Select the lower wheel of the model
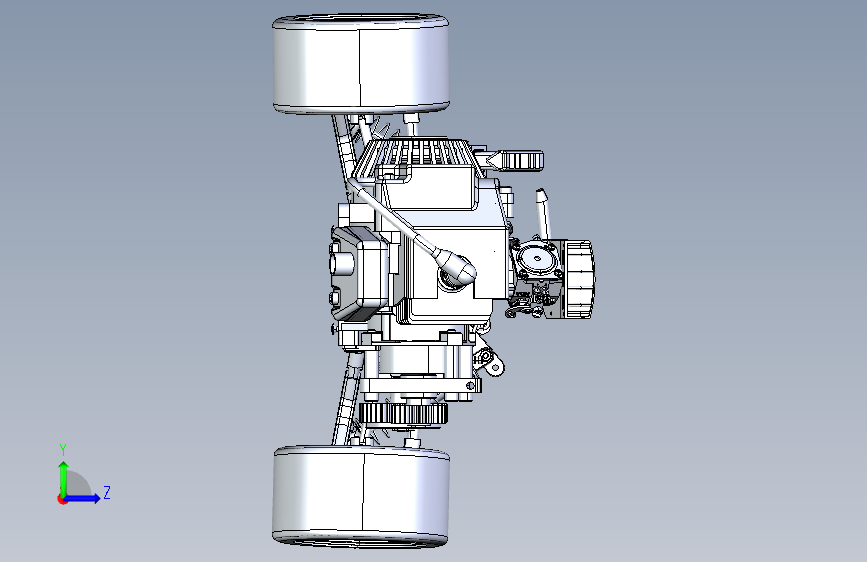The width and height of the screenshot is (867, 562). pos(361,496)
